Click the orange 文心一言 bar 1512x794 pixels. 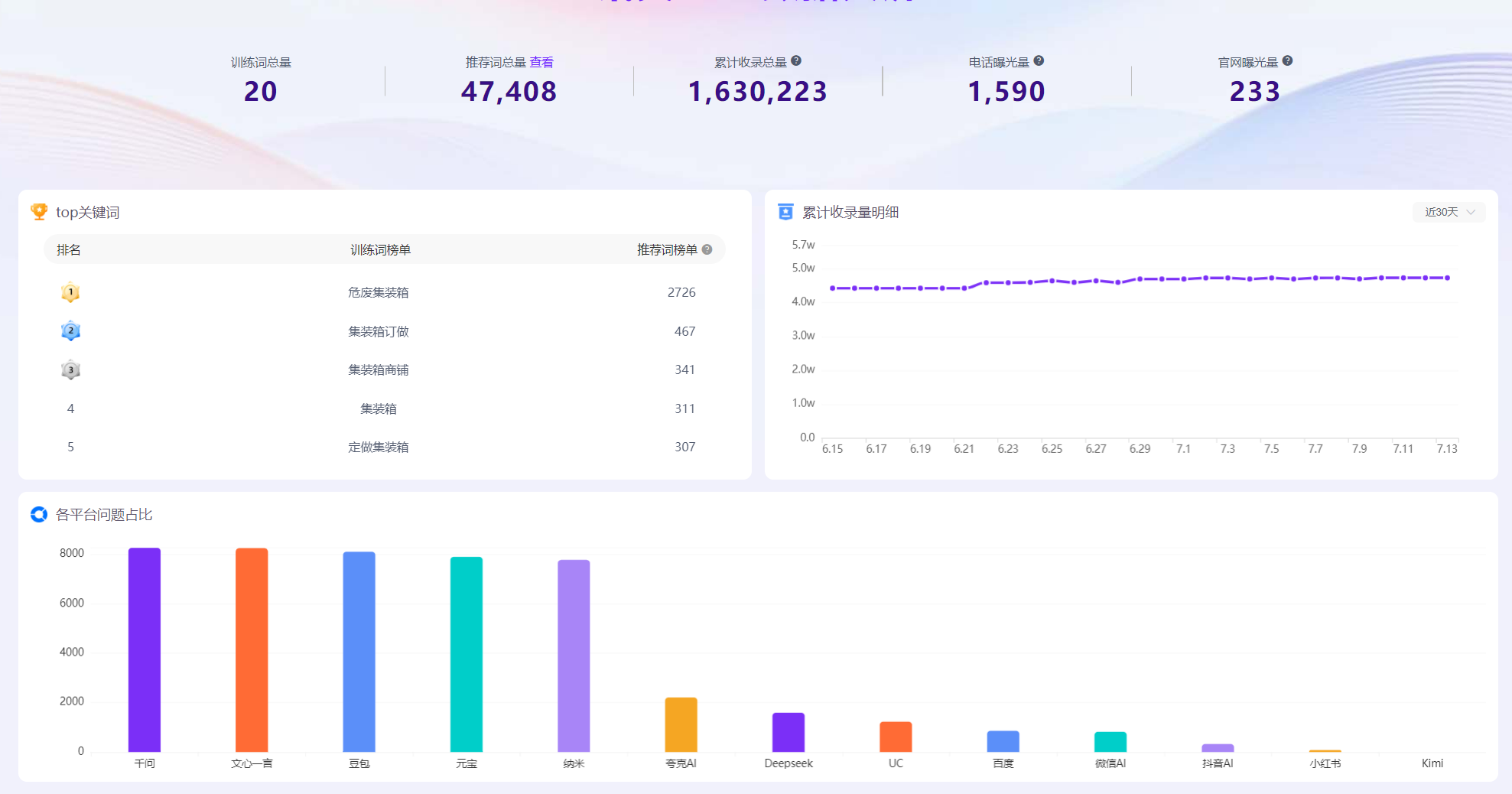pos(252,649)
